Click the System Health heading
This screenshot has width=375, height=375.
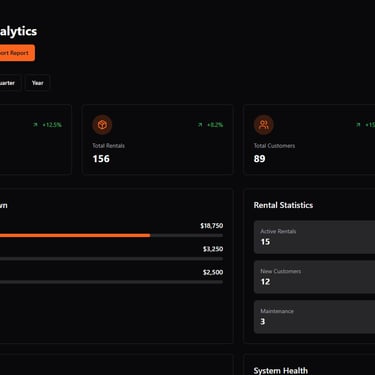(281, 370)
